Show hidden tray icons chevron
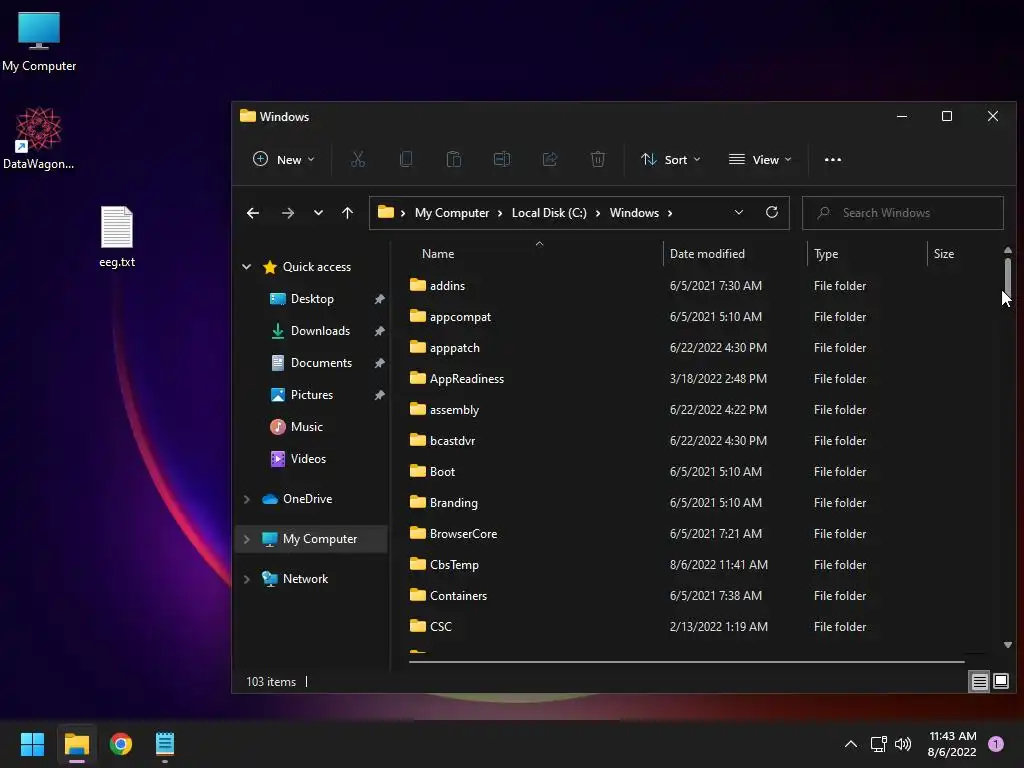Screen dimensions: 1024x768 pos(851,744)
